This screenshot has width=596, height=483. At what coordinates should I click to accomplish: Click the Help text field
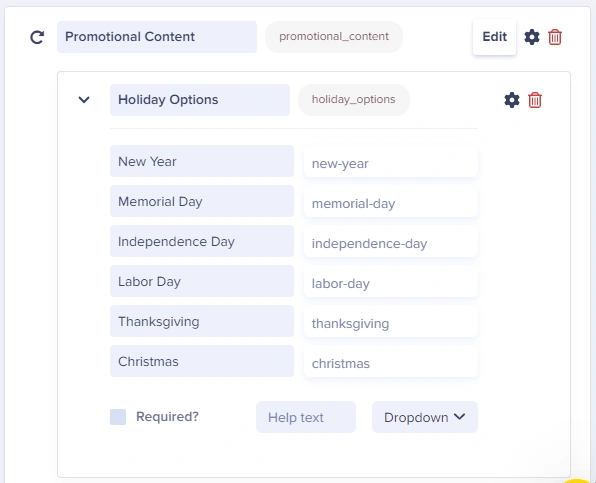pyautogui.click(x=306, y=417)
